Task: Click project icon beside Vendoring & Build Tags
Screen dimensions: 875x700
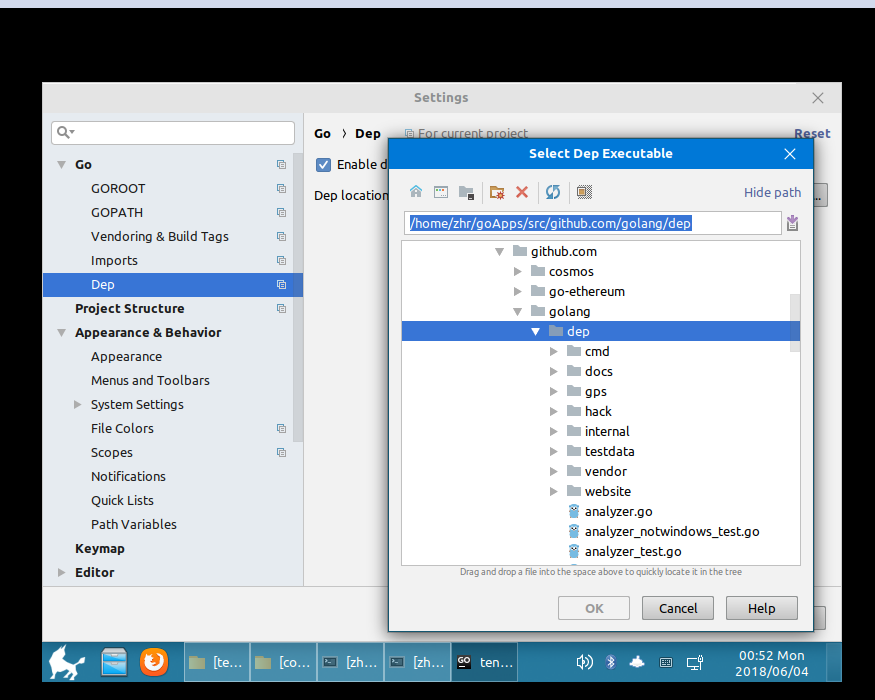Action: coord(281,237)
